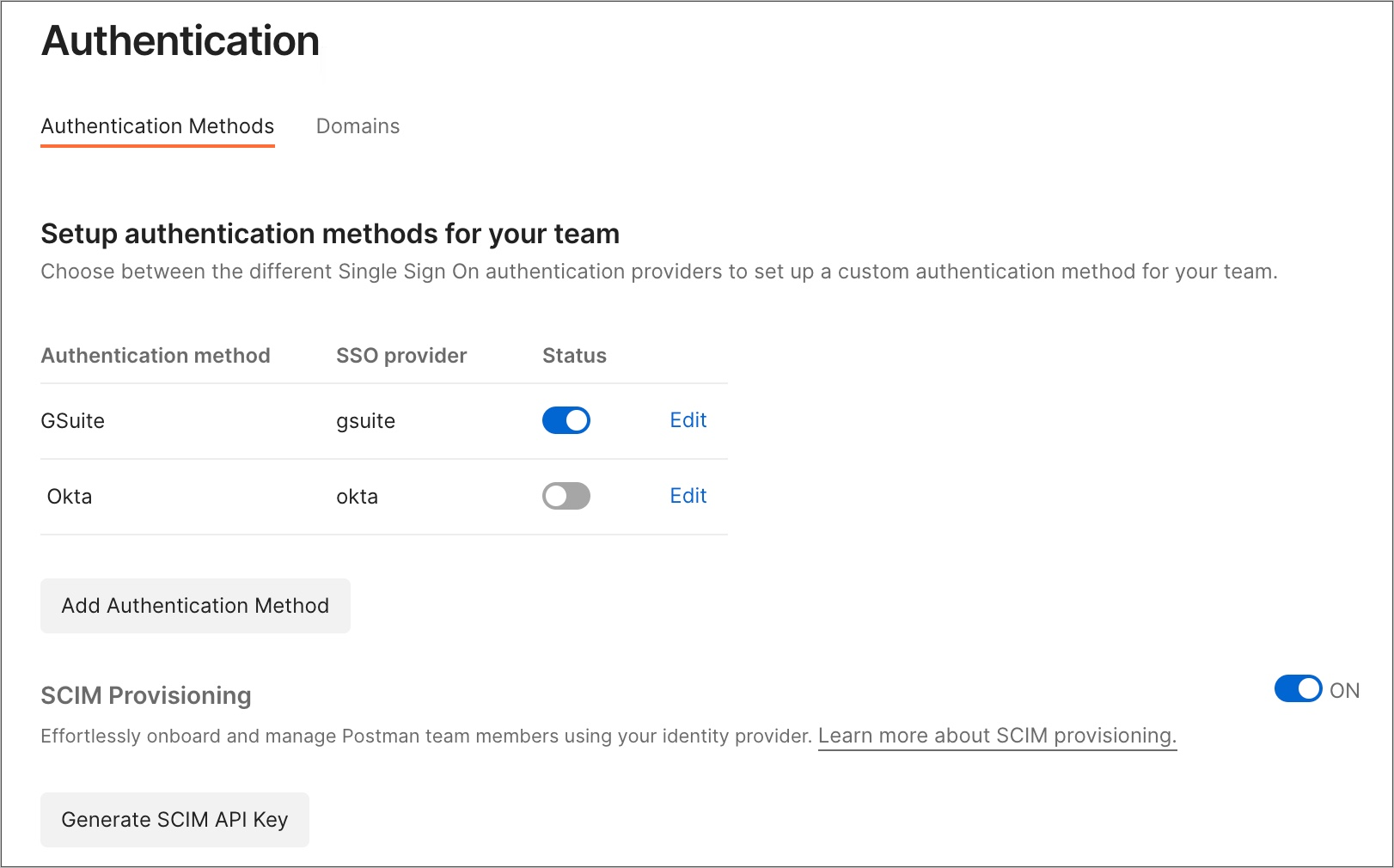Edit the Okta SSO configuration
The image size is (1394, 868).
tap(687, 496)
